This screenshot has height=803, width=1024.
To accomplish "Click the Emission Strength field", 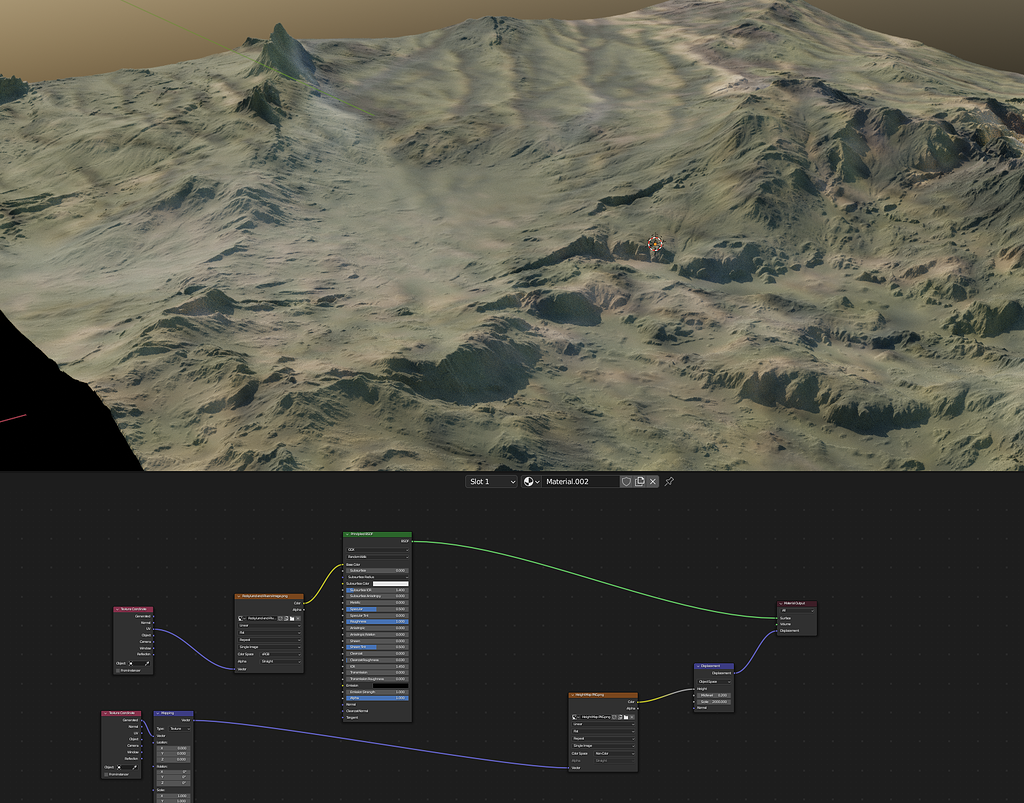I will pyautogui.click(x=377, y=692).
